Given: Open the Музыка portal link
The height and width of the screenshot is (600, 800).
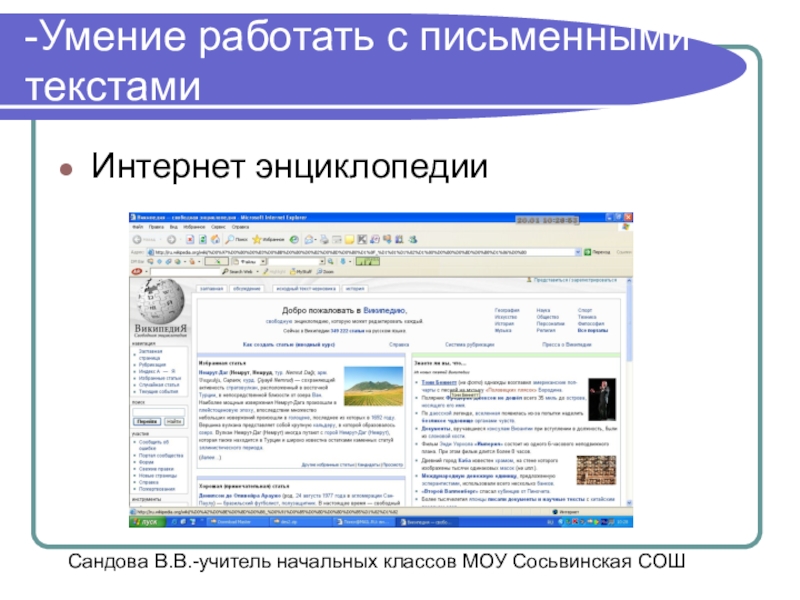Looking at the screenshot, I should pyautogui.click(x=503, y=331).
